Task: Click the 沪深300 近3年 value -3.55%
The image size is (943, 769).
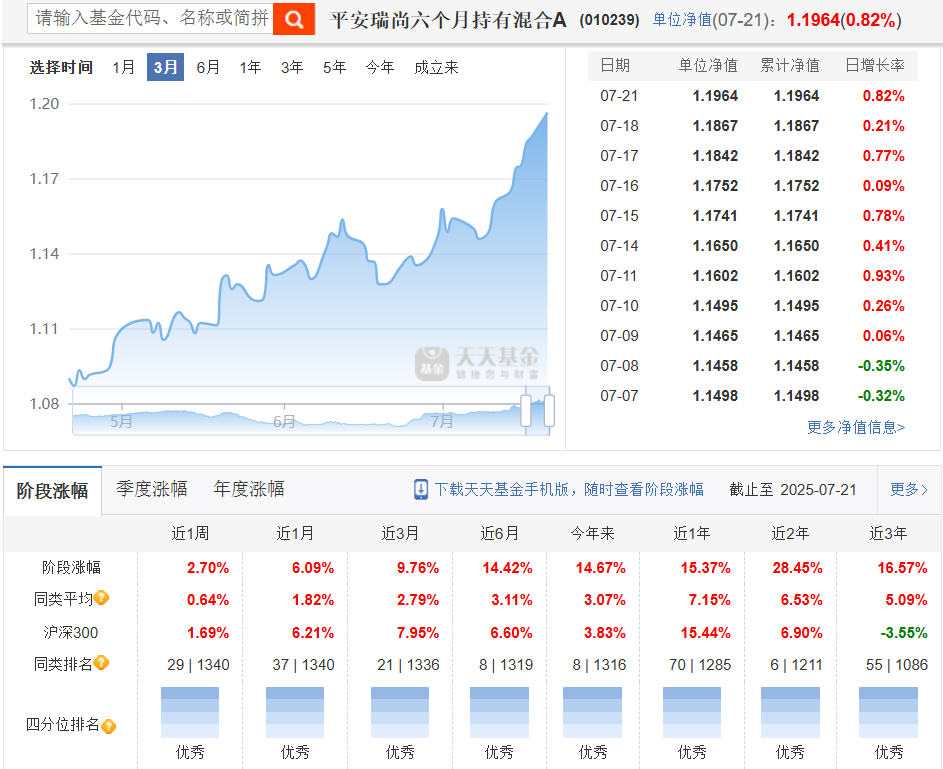Action: click(904, 633)
